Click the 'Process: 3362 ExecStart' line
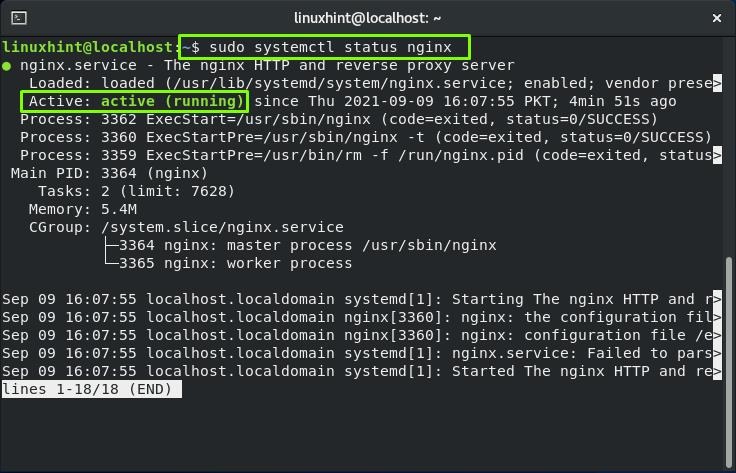The height and width of the screenshot is (473, 736). click(x=339, y=119)
